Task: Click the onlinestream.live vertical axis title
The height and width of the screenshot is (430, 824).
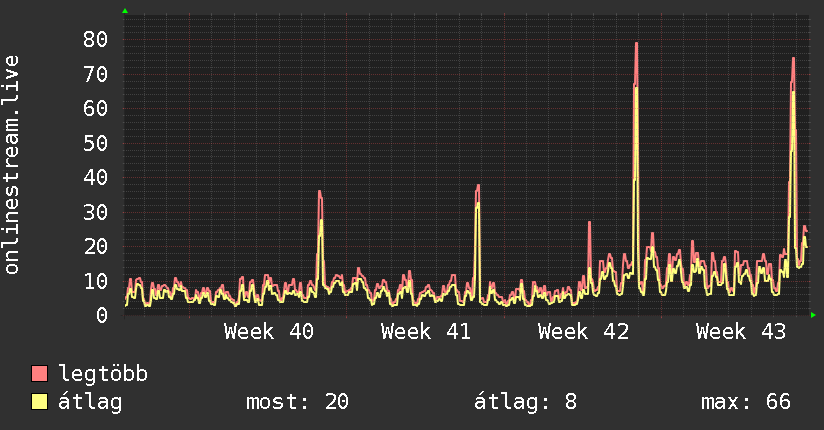Action: (11, 165)
